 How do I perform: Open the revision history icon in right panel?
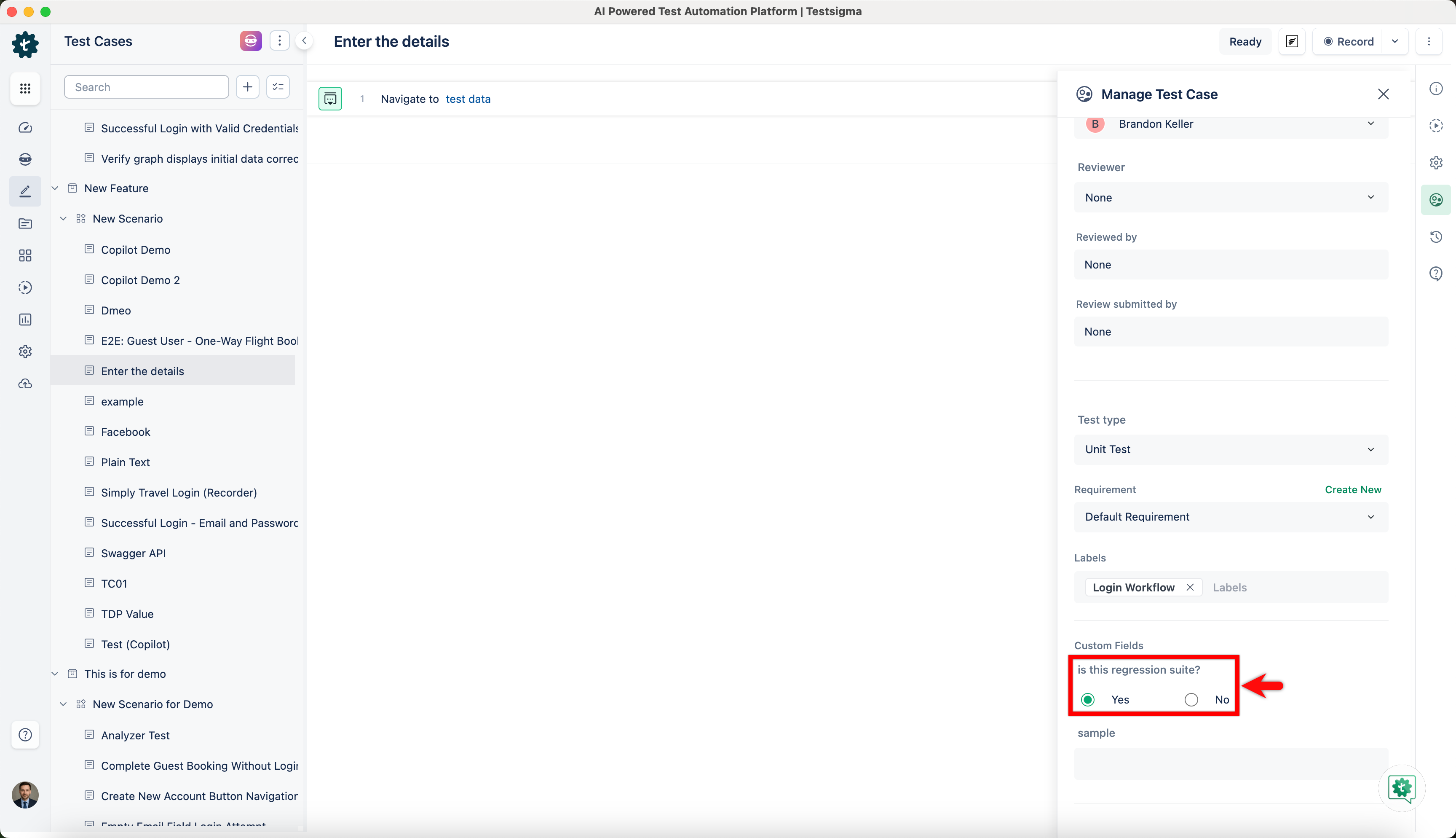[x=1436, y=236]
